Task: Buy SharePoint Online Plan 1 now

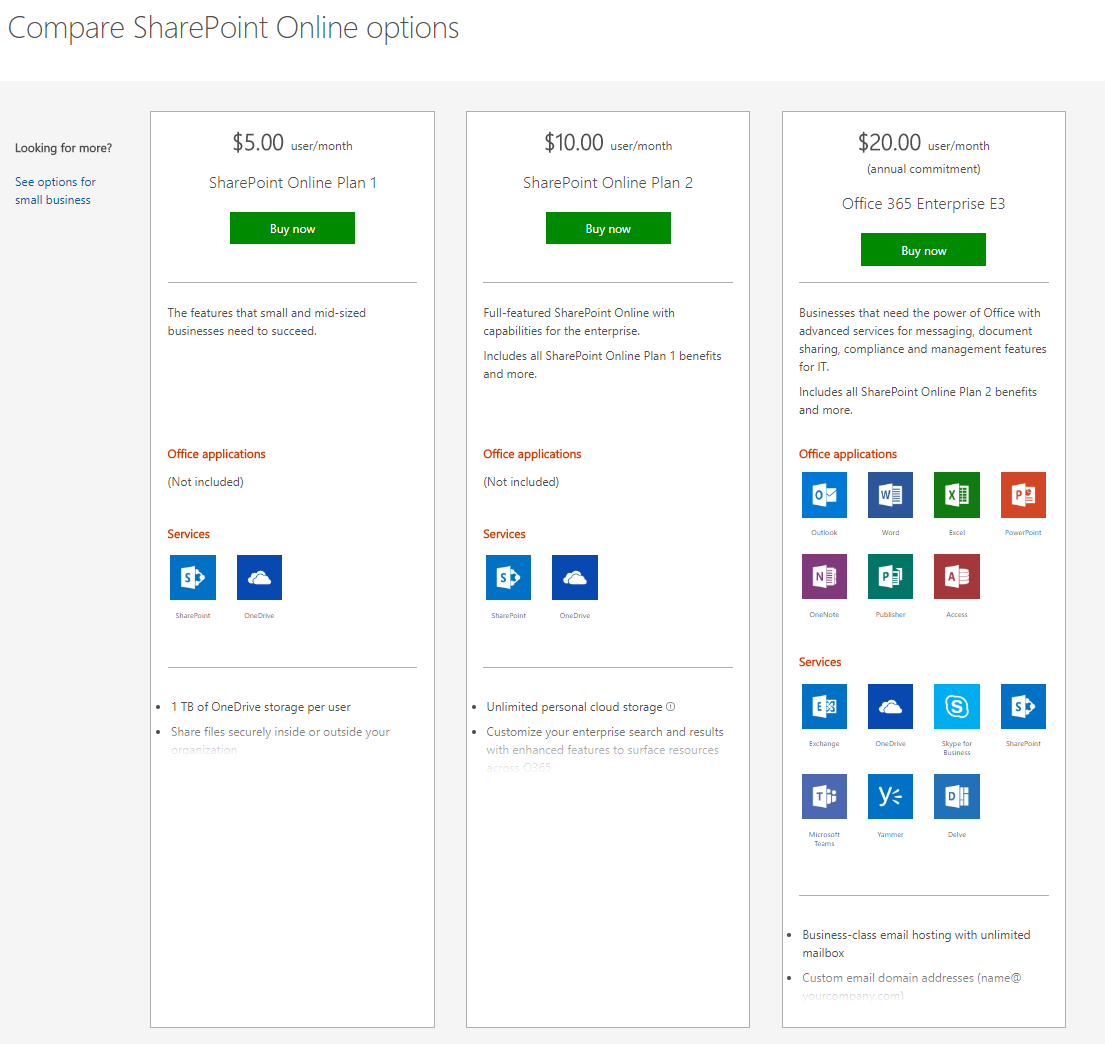Action: point(292,228)
